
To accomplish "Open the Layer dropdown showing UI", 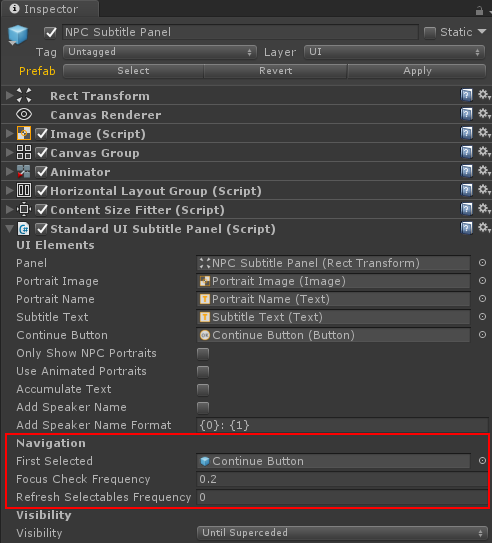I will coord(394,52).
